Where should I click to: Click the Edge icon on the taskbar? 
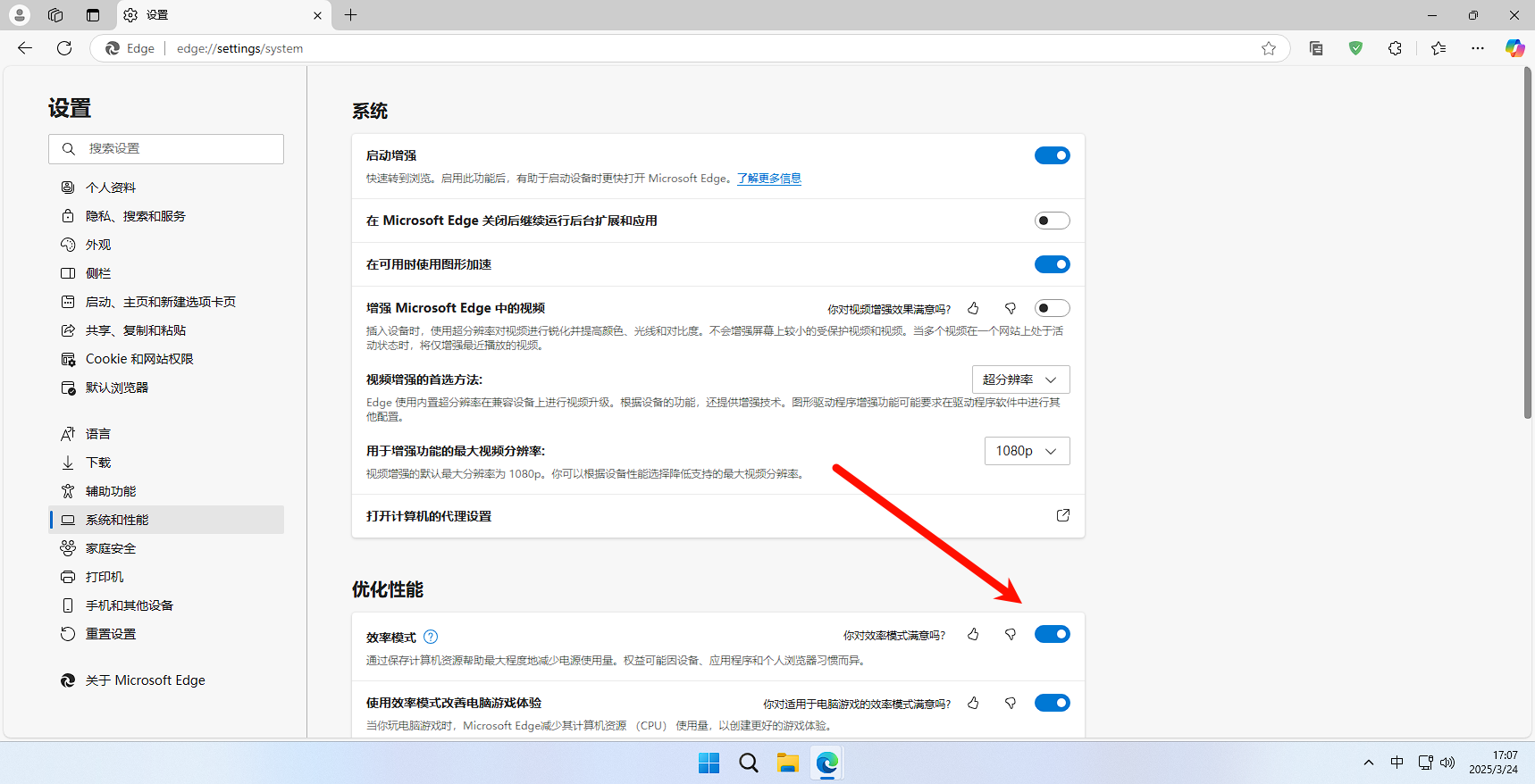[x=827, y=763]
